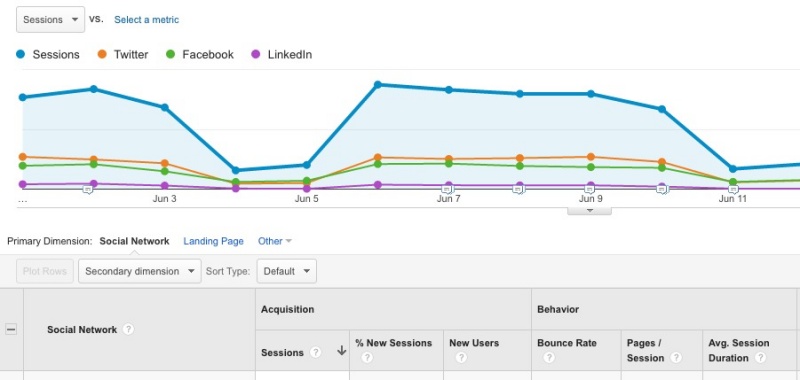The image size is (800, 380).
Task: Open the Sessions metric dropdown
Action: [51, 19]
